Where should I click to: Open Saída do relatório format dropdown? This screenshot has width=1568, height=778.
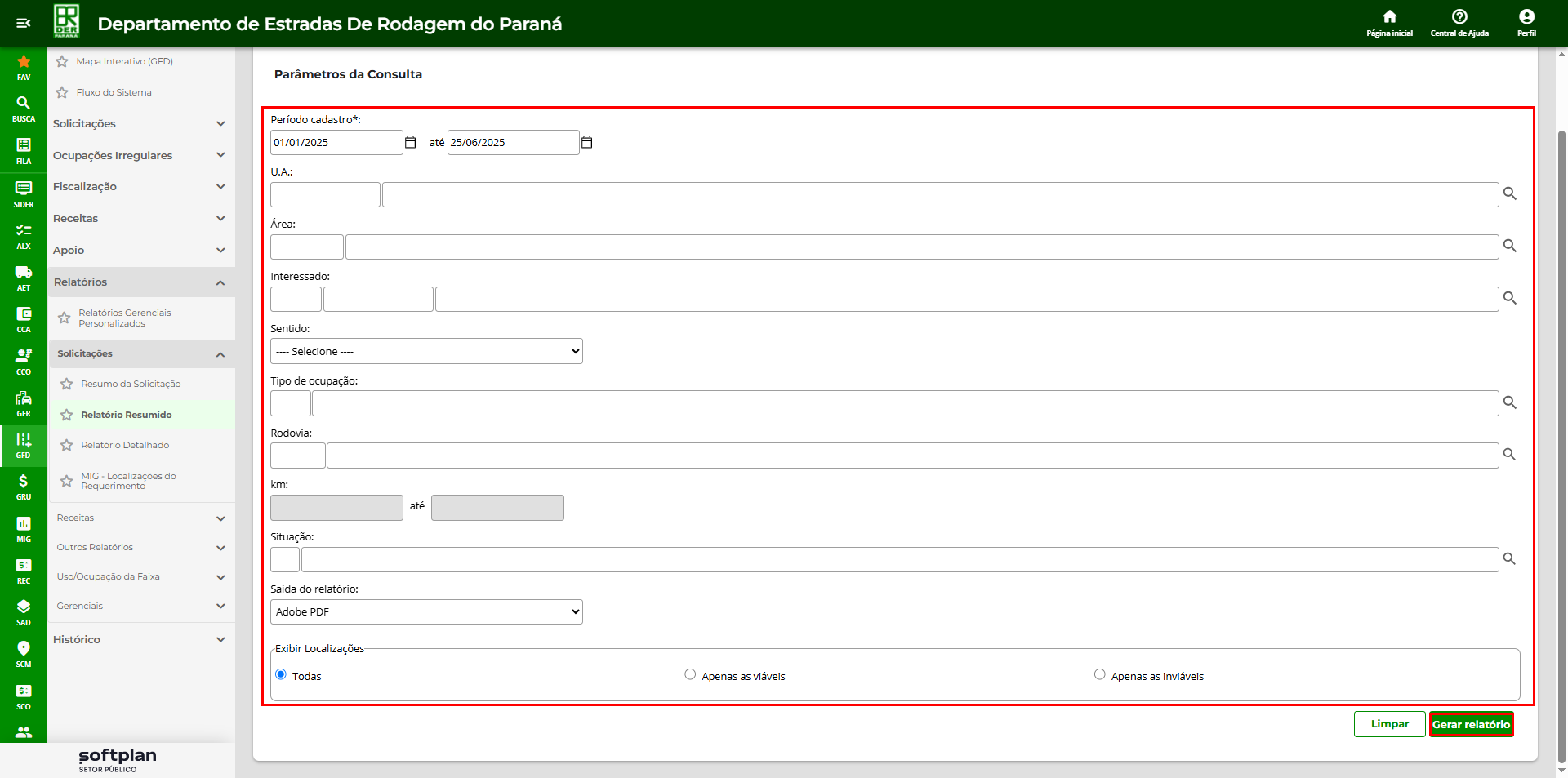point(426,611)
